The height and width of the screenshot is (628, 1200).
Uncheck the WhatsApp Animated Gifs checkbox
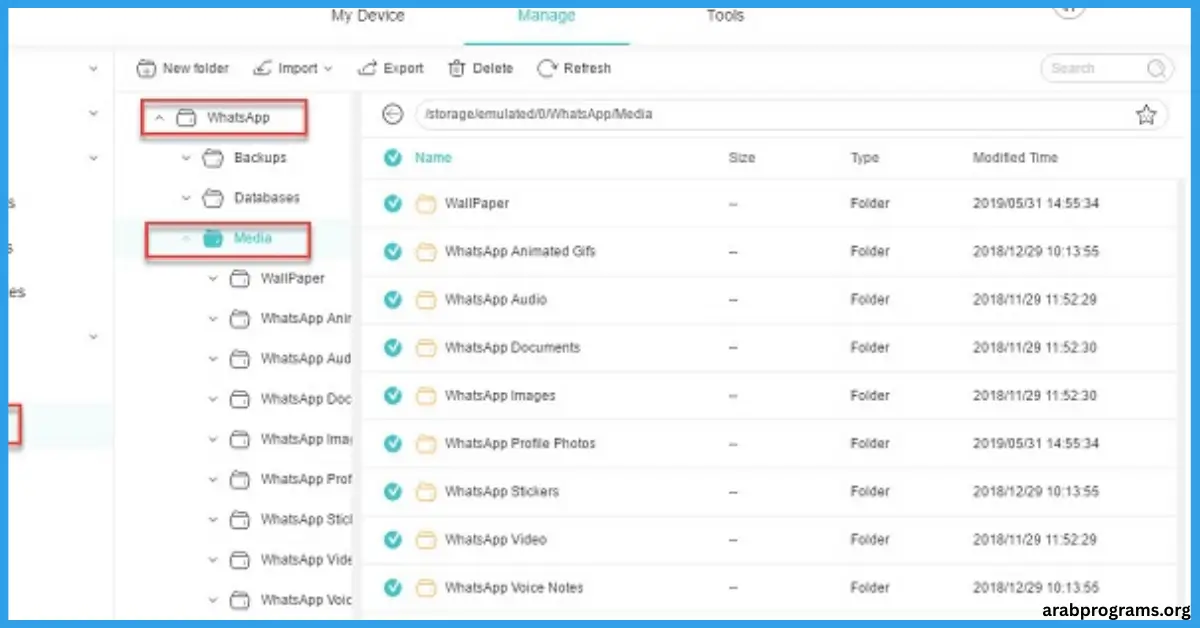pos(393,252)
